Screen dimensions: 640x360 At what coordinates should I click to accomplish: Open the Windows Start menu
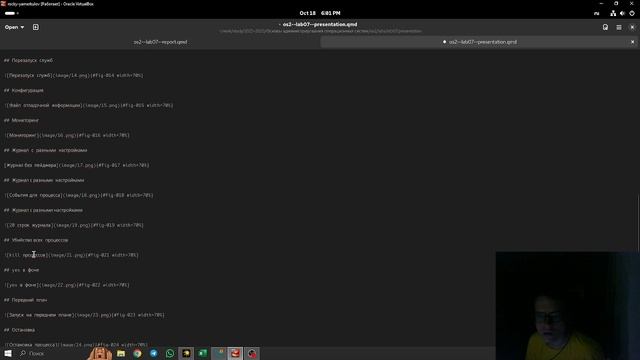coord(8,353)
